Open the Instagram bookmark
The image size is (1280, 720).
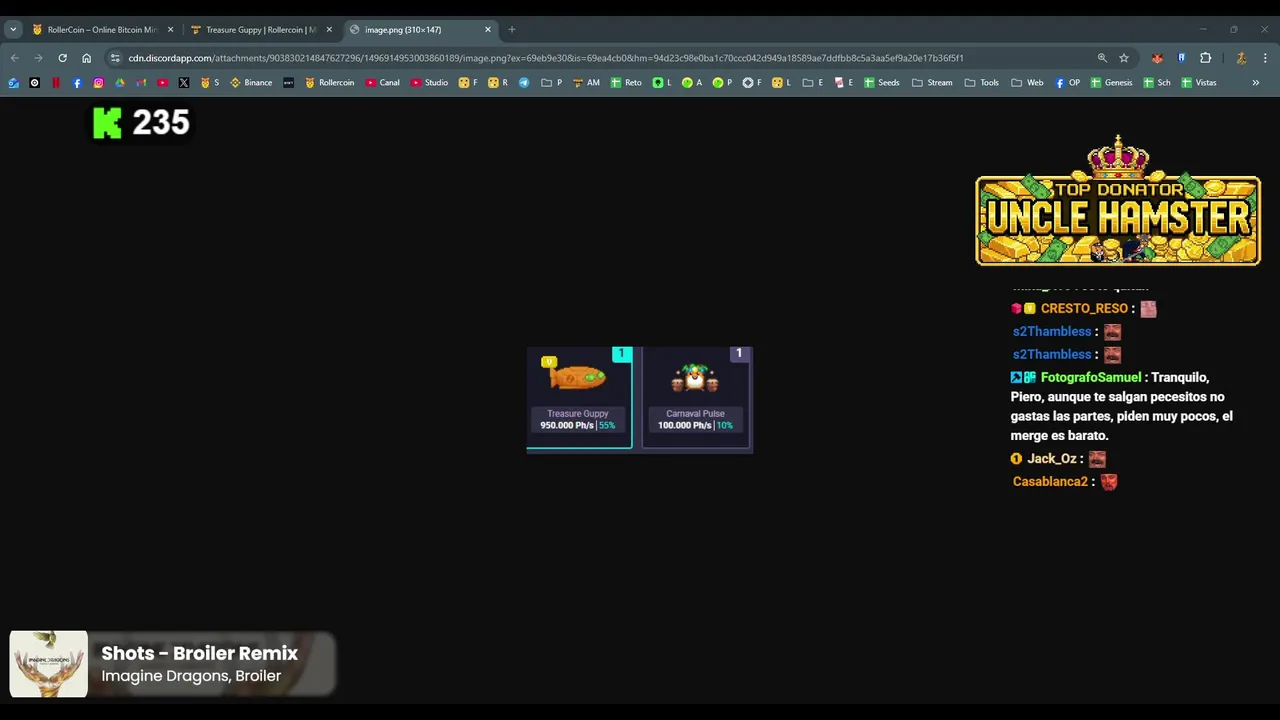pos(98,83)
